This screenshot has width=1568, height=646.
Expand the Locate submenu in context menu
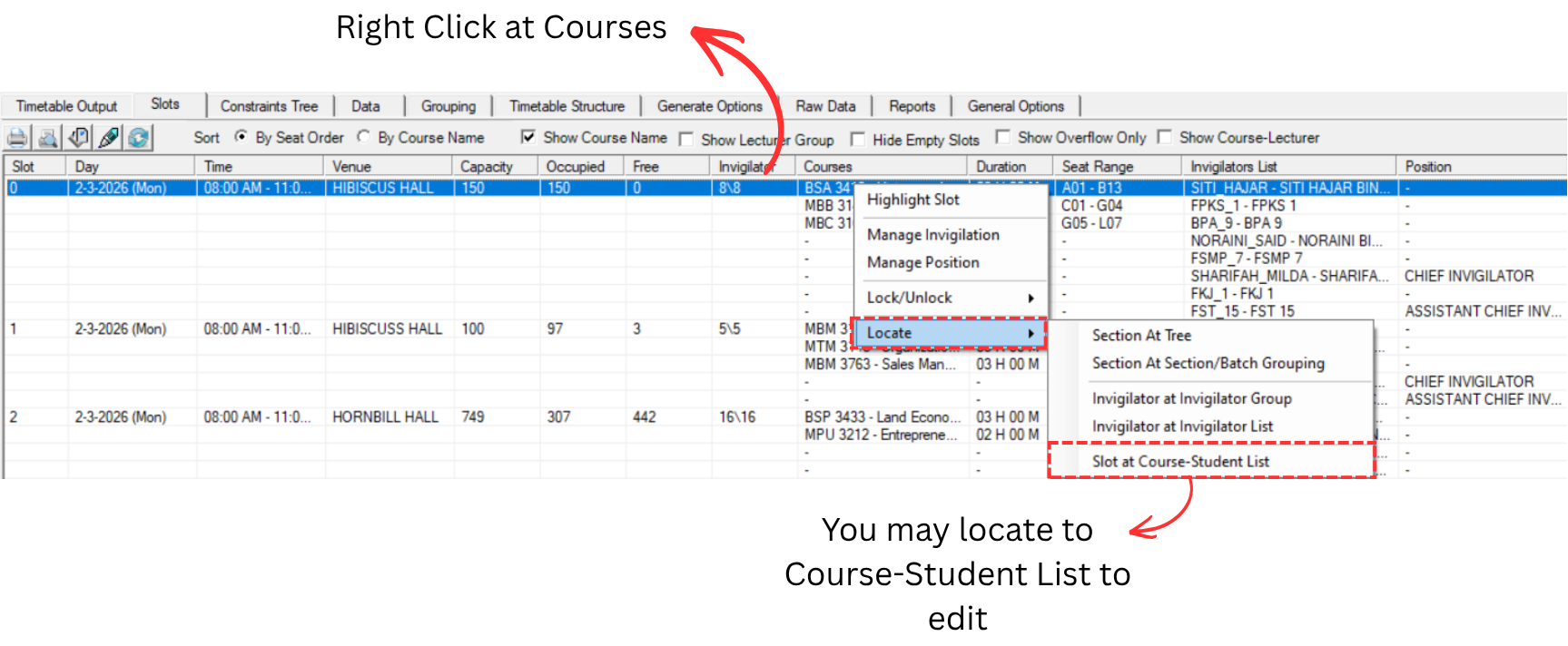(x=951, y=333)
